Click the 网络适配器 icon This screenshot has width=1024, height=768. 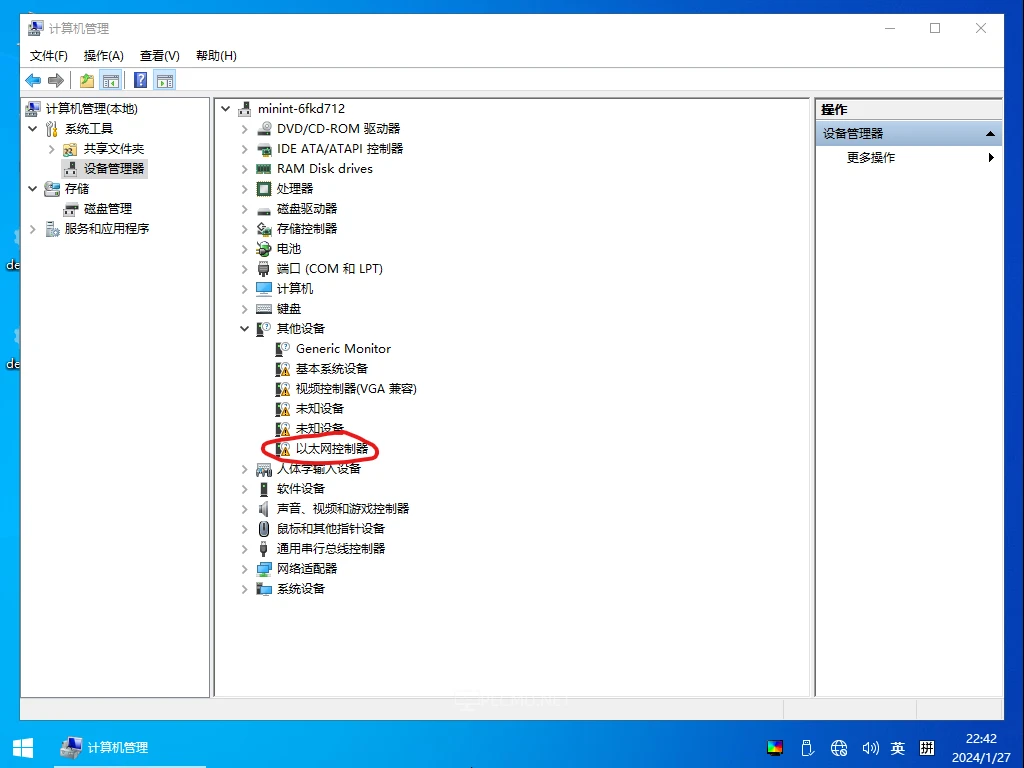tap(264, 569)
